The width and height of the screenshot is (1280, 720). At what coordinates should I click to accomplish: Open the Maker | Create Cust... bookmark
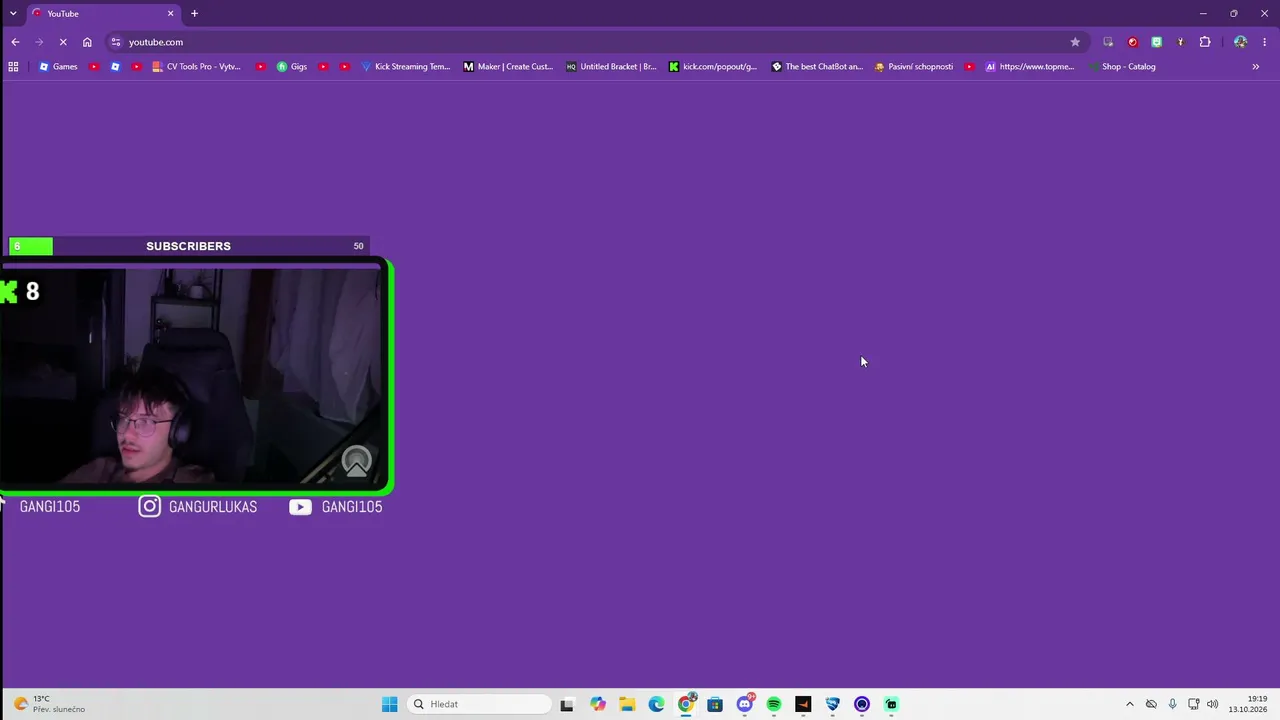pos(508,67)
